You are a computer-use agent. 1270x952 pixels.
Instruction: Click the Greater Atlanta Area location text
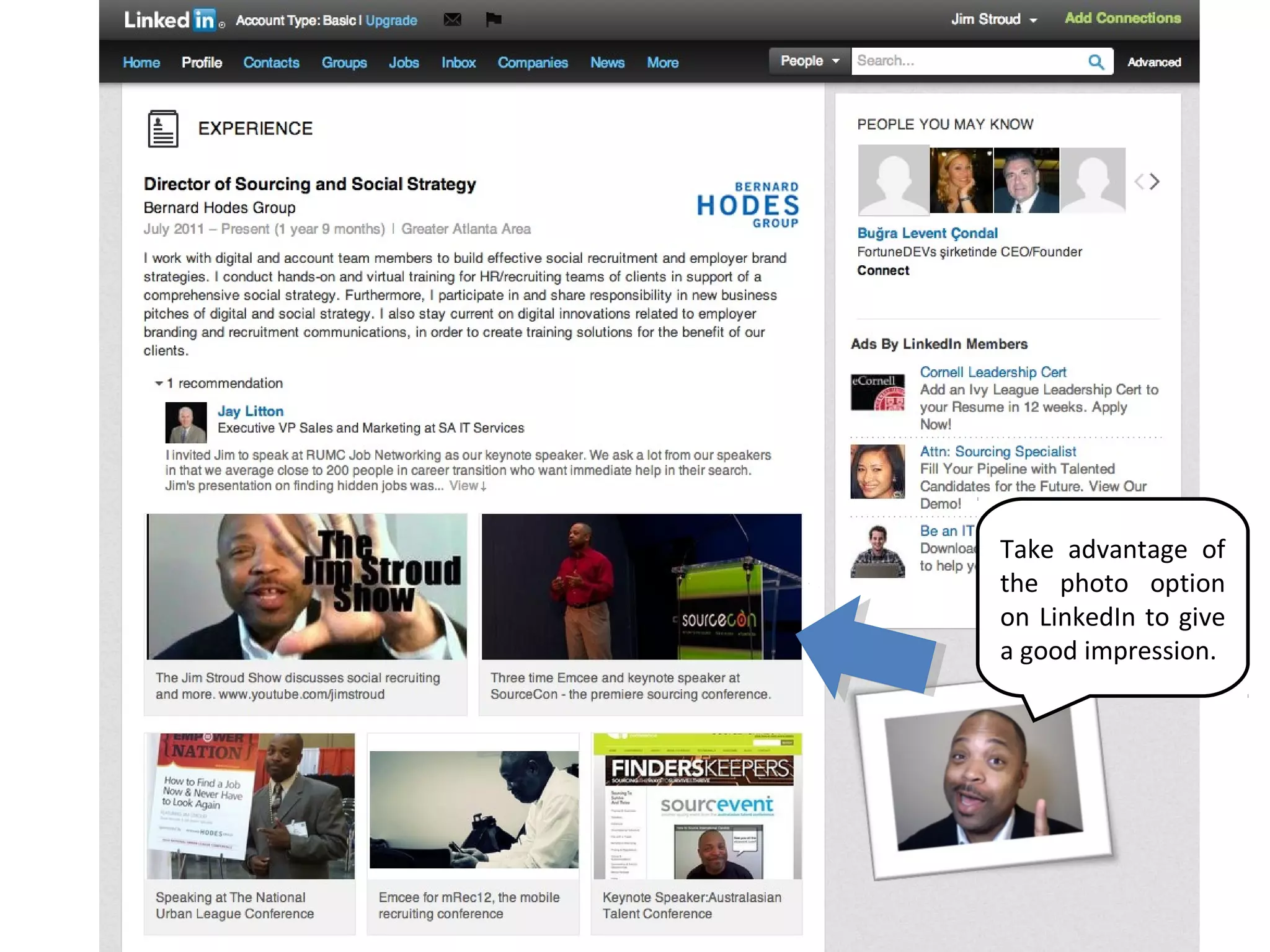pyautogui.click(x=466, y=229)
